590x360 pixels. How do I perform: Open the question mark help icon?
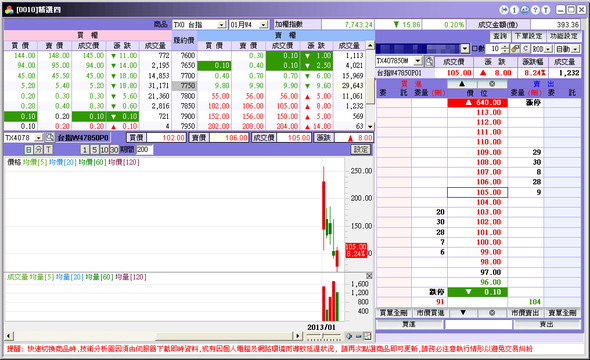click(x=535, y=10)
